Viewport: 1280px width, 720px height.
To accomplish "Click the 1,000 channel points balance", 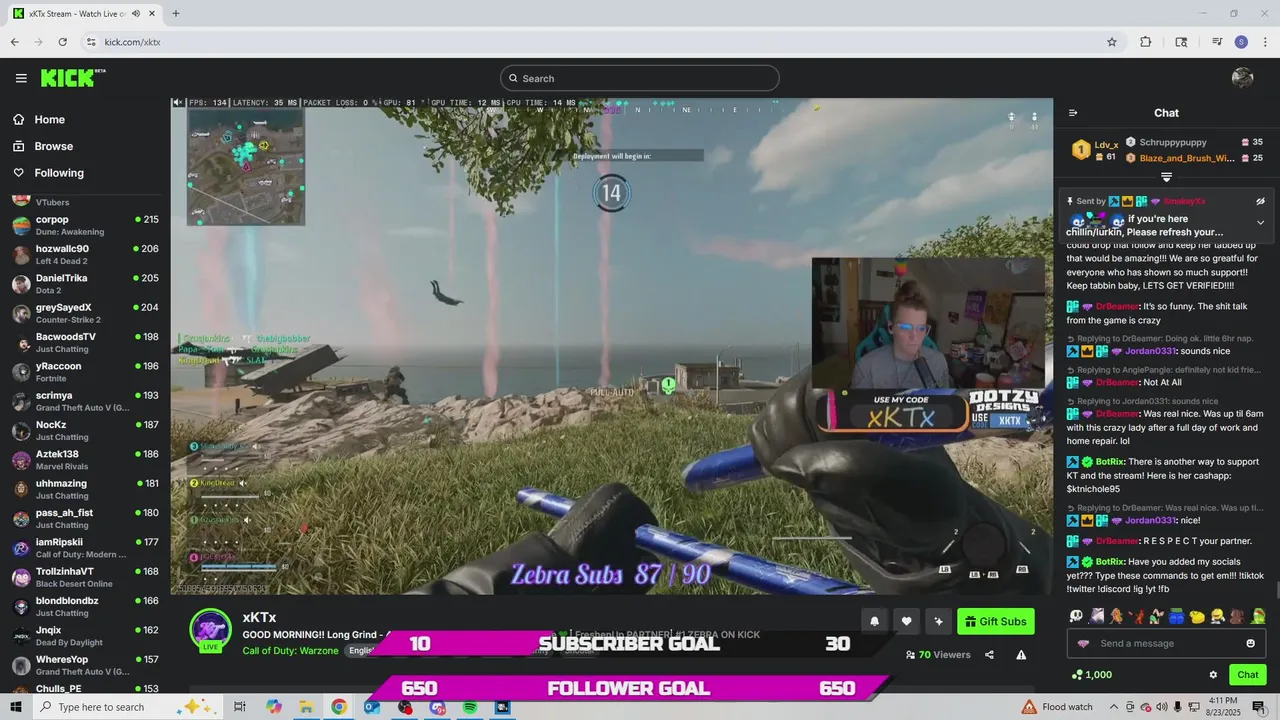I will point(1091,675).
